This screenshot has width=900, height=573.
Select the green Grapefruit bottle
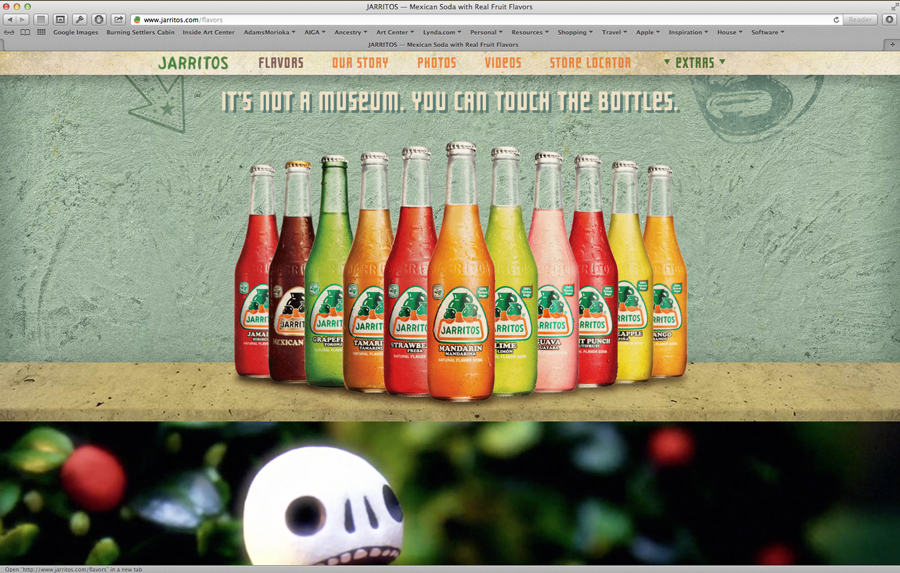click(x=326, y=270)
